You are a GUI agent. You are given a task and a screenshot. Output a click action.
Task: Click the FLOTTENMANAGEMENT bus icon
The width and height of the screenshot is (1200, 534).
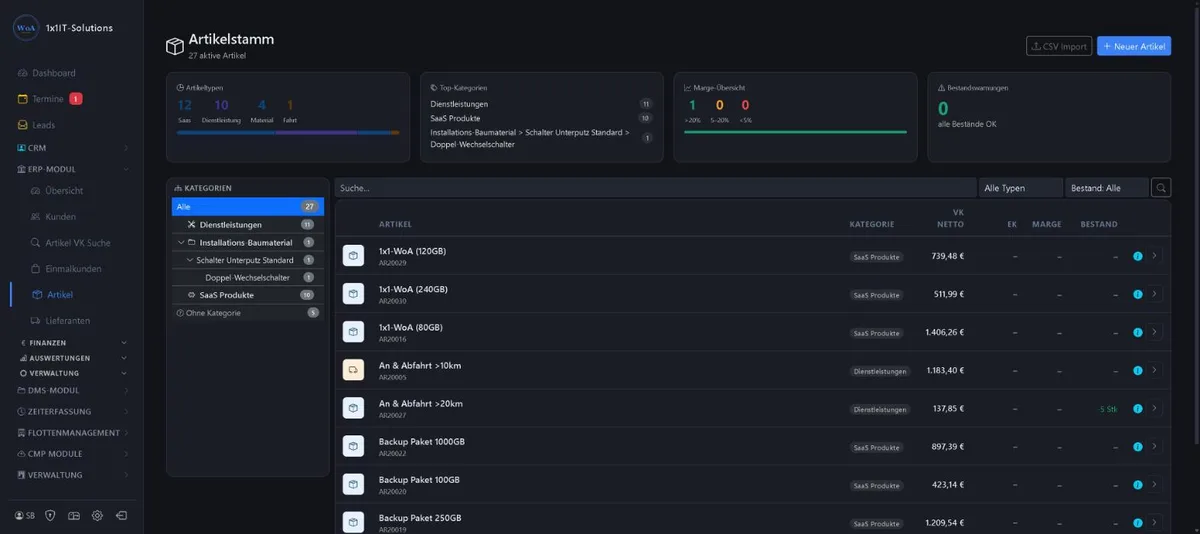pos(20,433)
